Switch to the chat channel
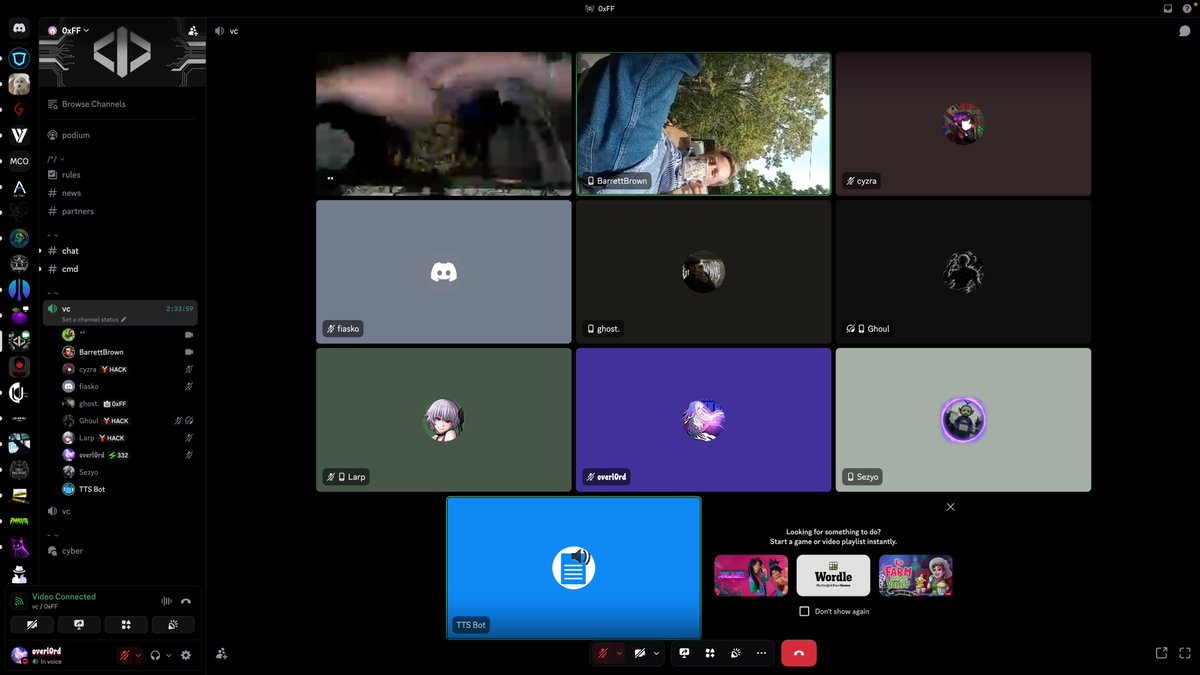This screenshot has height=675, width=1200. coord(120,251)
